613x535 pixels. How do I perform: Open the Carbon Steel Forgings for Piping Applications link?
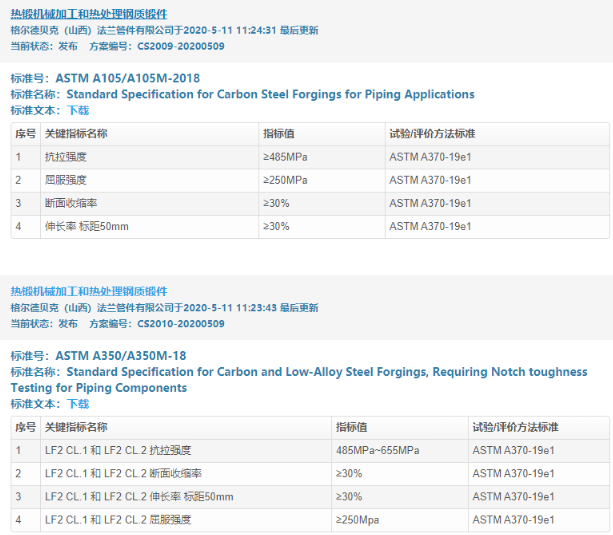tap(270, 95)
